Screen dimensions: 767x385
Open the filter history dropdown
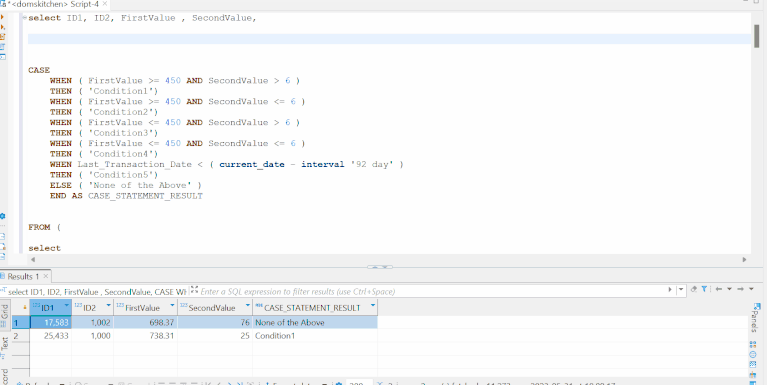(x=680, y=290)
